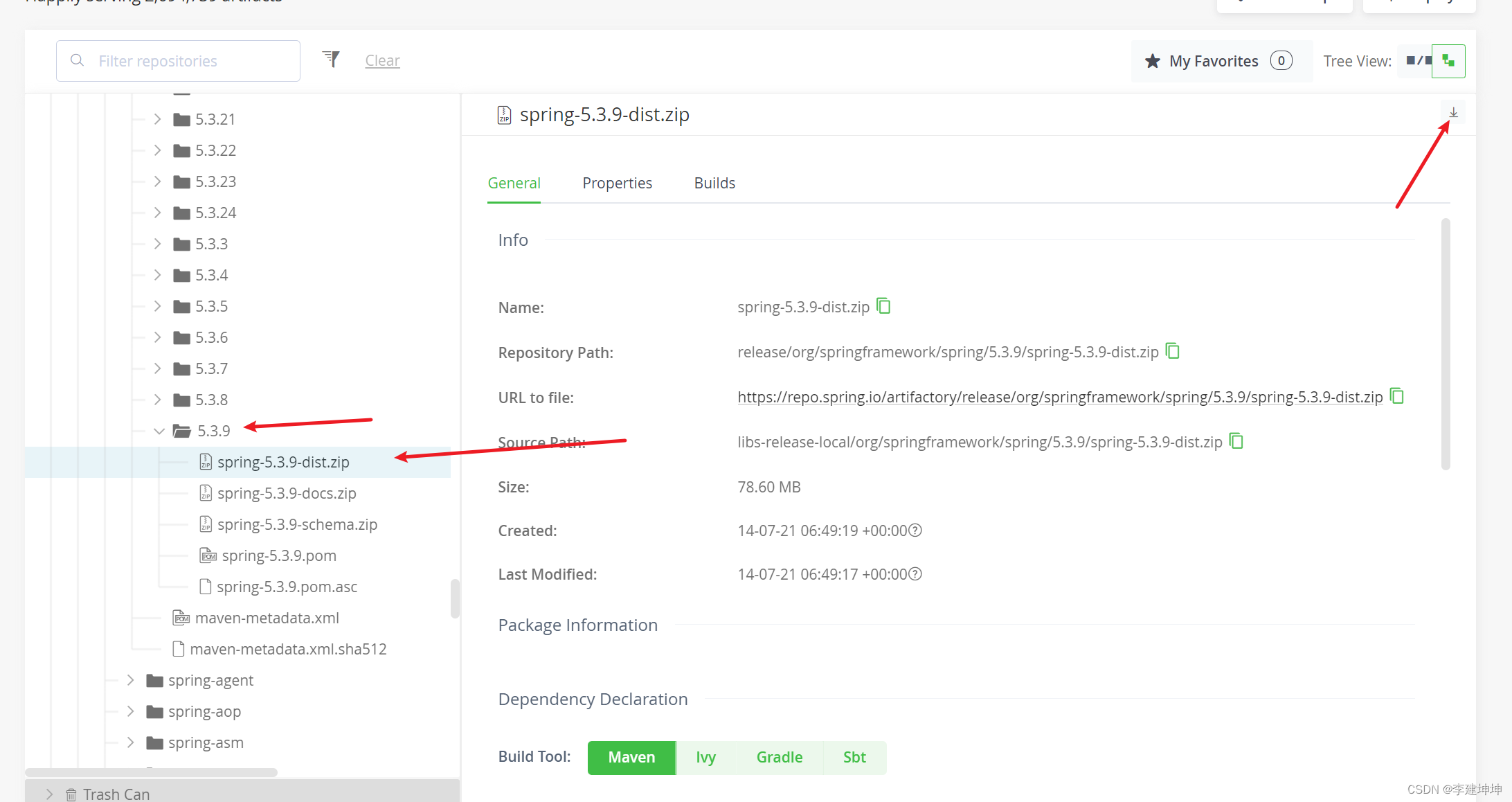1512x802 pixels.
Task: Collapse the 5.3.9 folder
Action: [159, 431]
